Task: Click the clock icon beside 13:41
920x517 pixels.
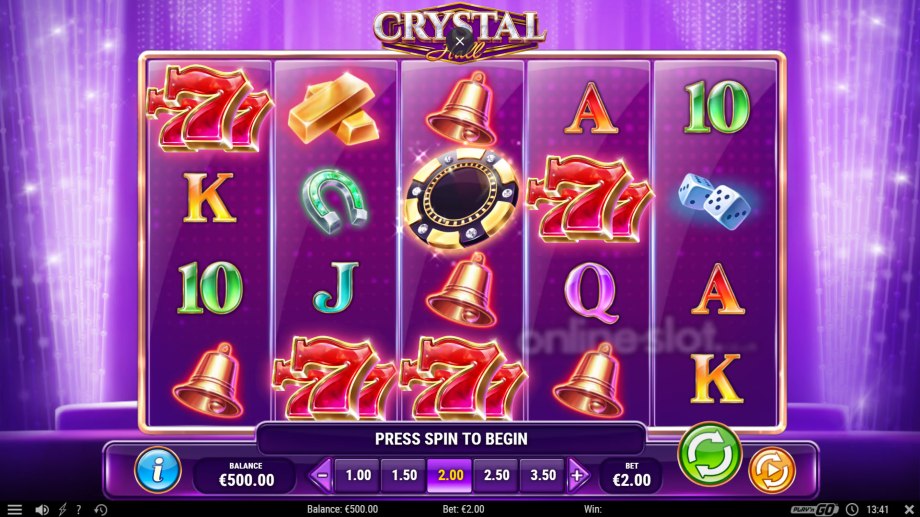Action: (852, 509)
